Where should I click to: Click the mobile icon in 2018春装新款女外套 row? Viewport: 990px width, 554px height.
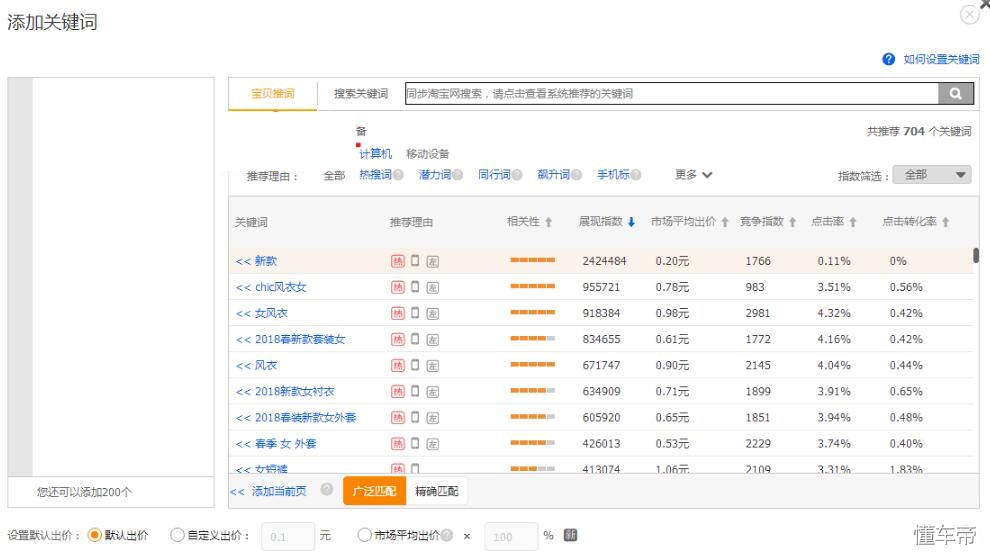[415, 417]
